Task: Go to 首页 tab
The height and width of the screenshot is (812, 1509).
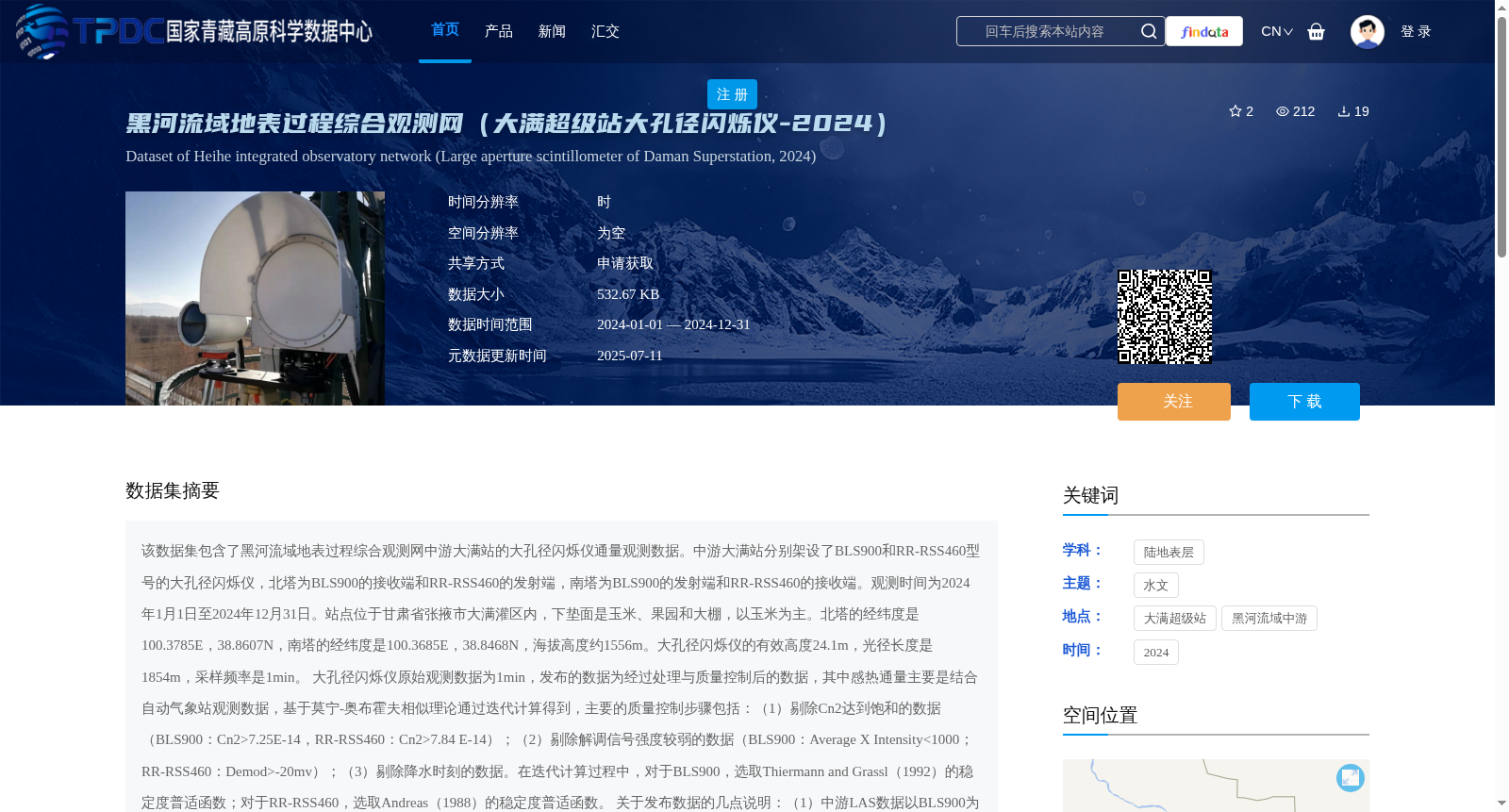Action: 445,30
